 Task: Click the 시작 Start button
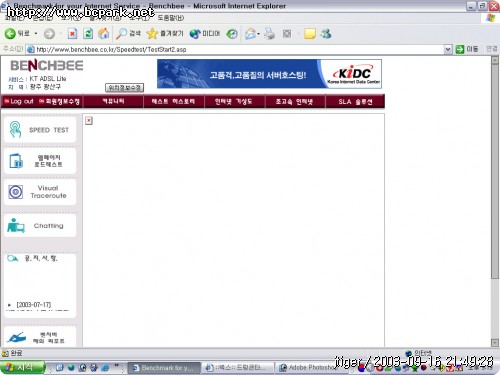click(22, 368)
